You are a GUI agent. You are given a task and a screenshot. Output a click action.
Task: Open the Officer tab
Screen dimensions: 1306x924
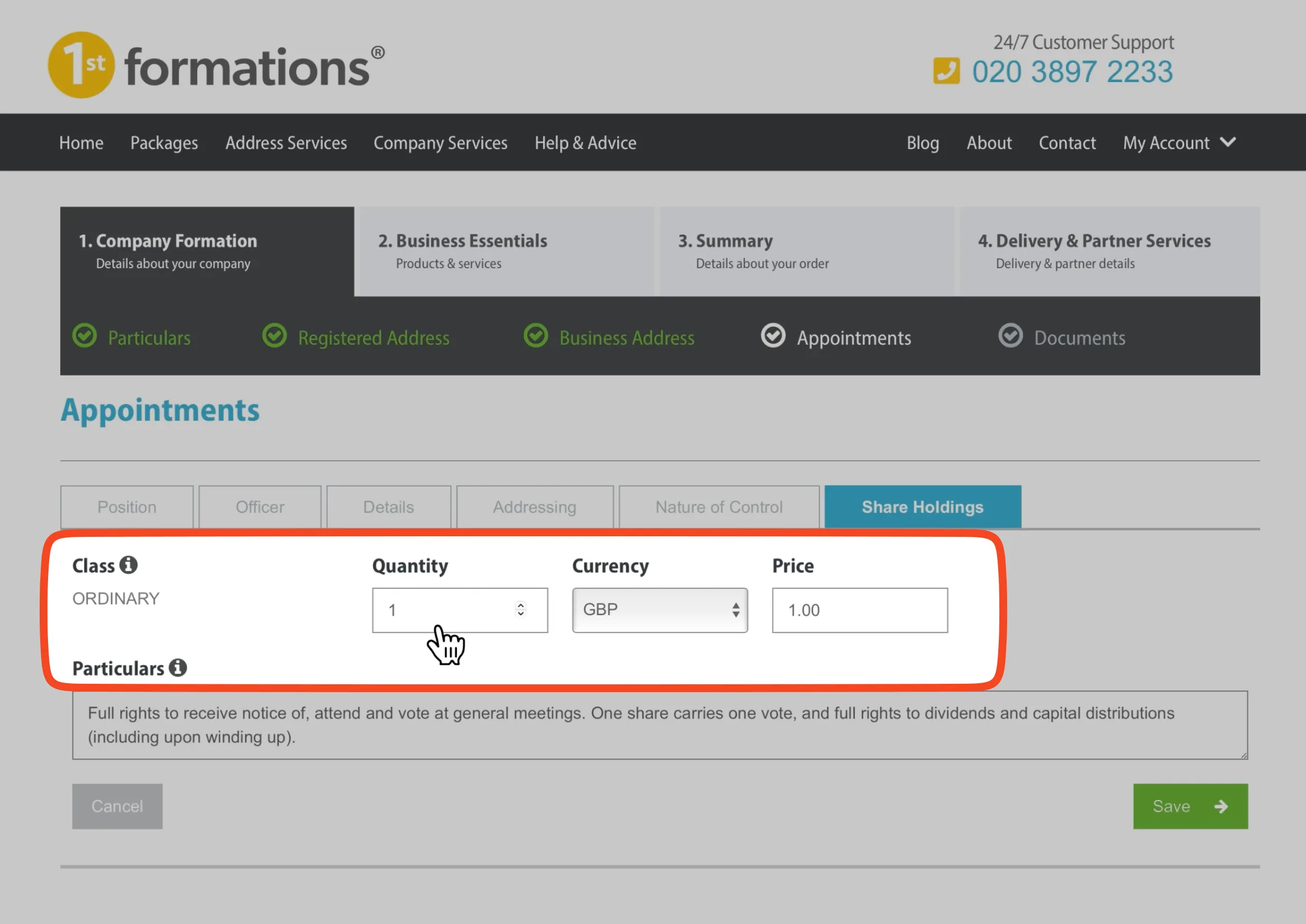tap(260, 507)
